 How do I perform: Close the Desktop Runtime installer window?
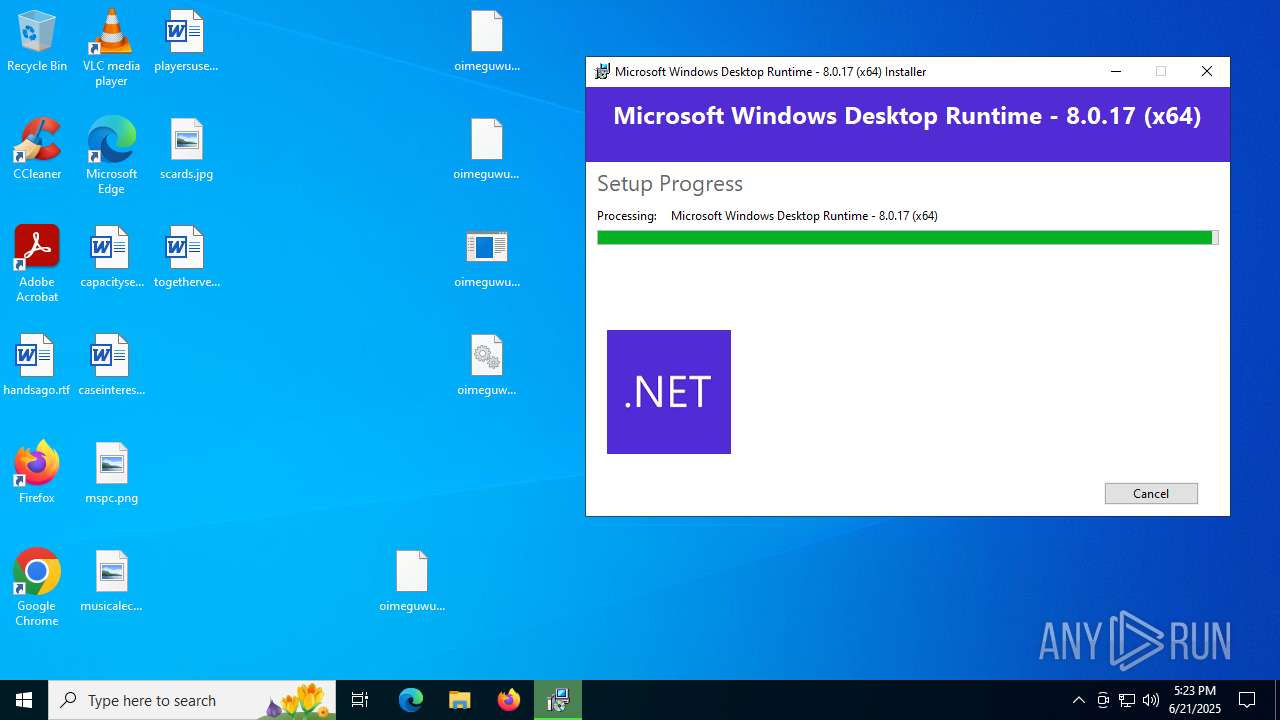(1207, 72)
